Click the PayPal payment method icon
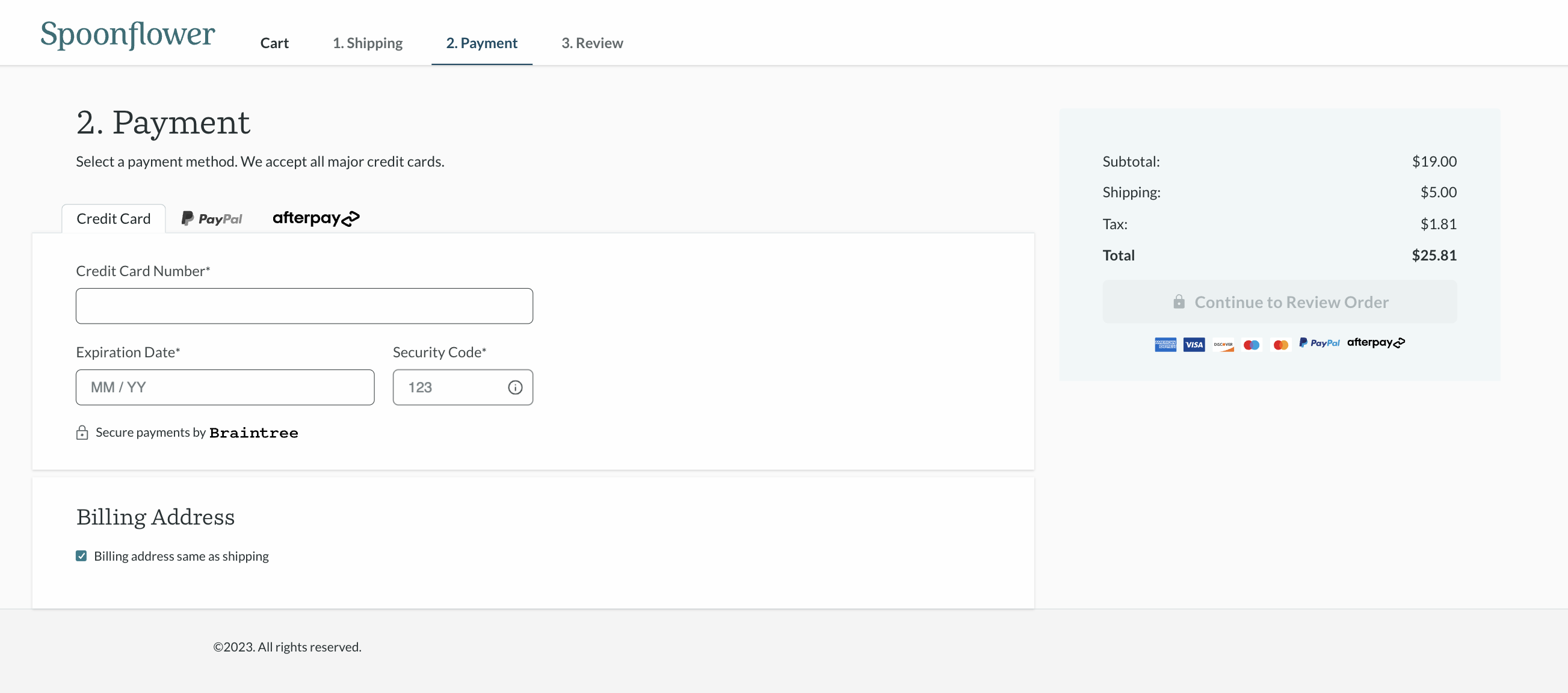 tap(211, 217)
